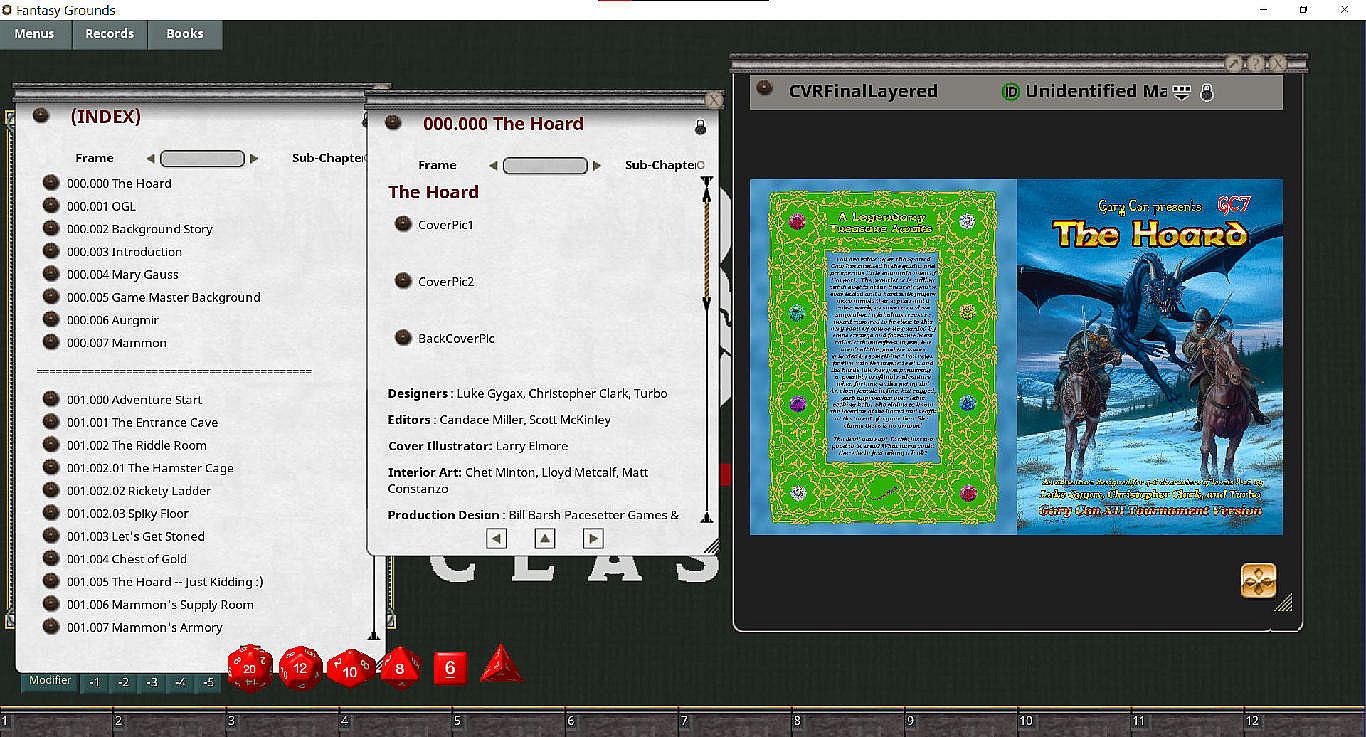Open 001.002.02 Rickety Ladder entry
1366x737 pixels.
coord(139,490)
